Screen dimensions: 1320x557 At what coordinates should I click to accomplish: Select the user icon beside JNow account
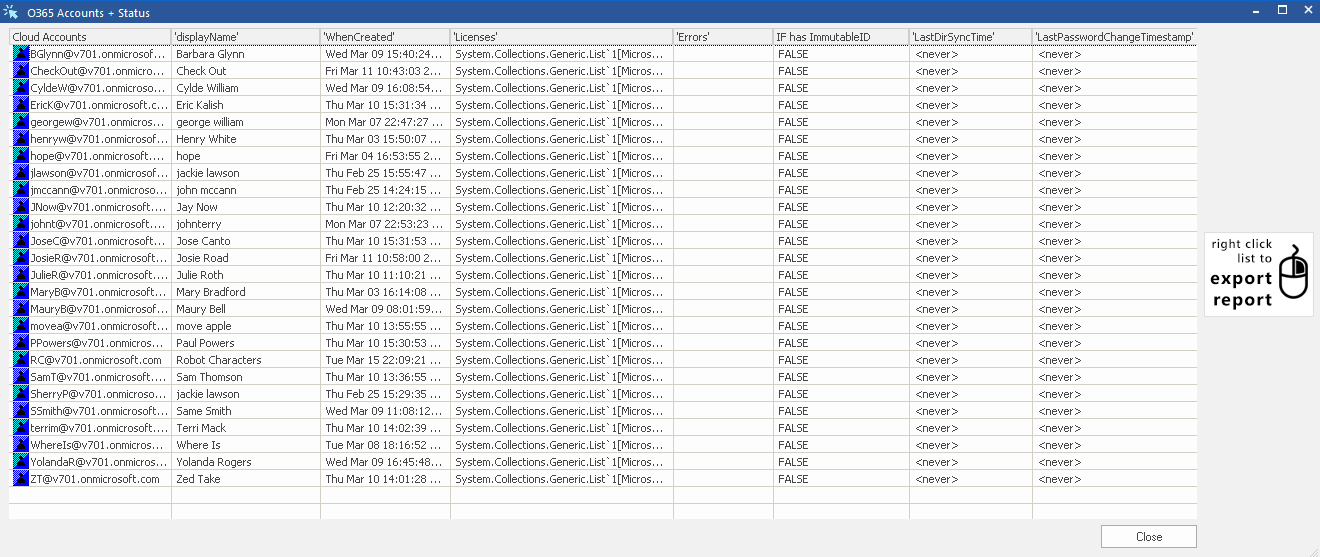(x=21, y=207)
